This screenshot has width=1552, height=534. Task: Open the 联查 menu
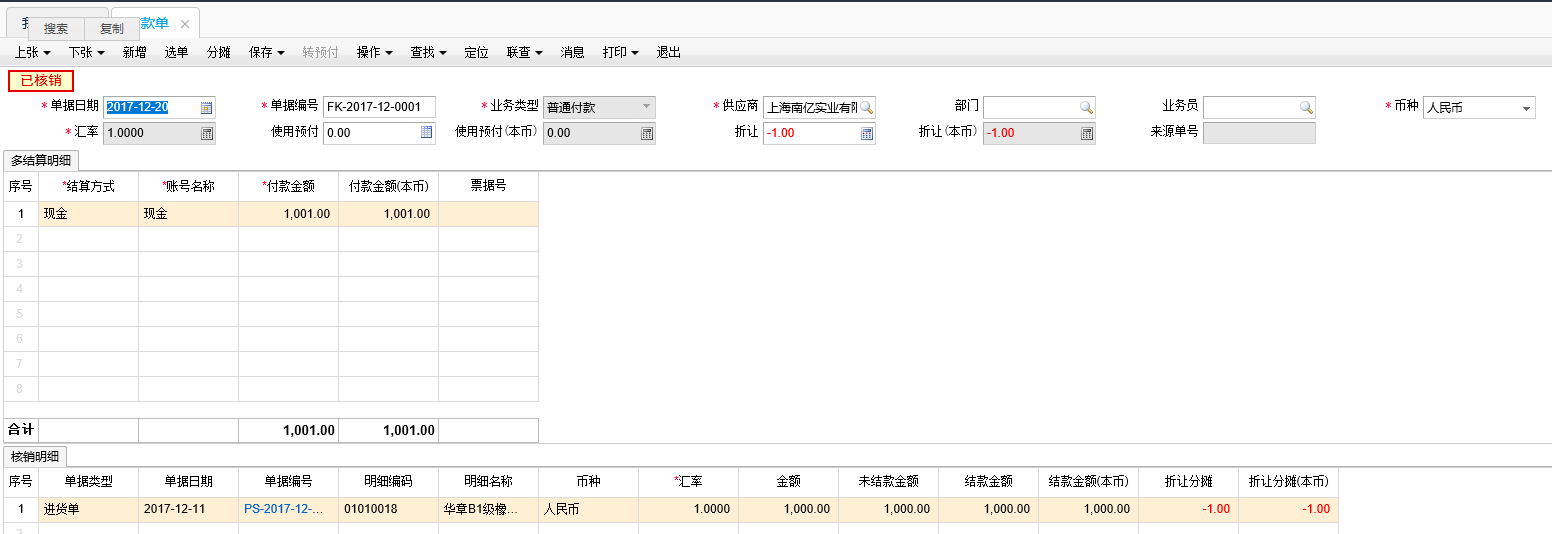pyautogui.click(x=524, y=52)
